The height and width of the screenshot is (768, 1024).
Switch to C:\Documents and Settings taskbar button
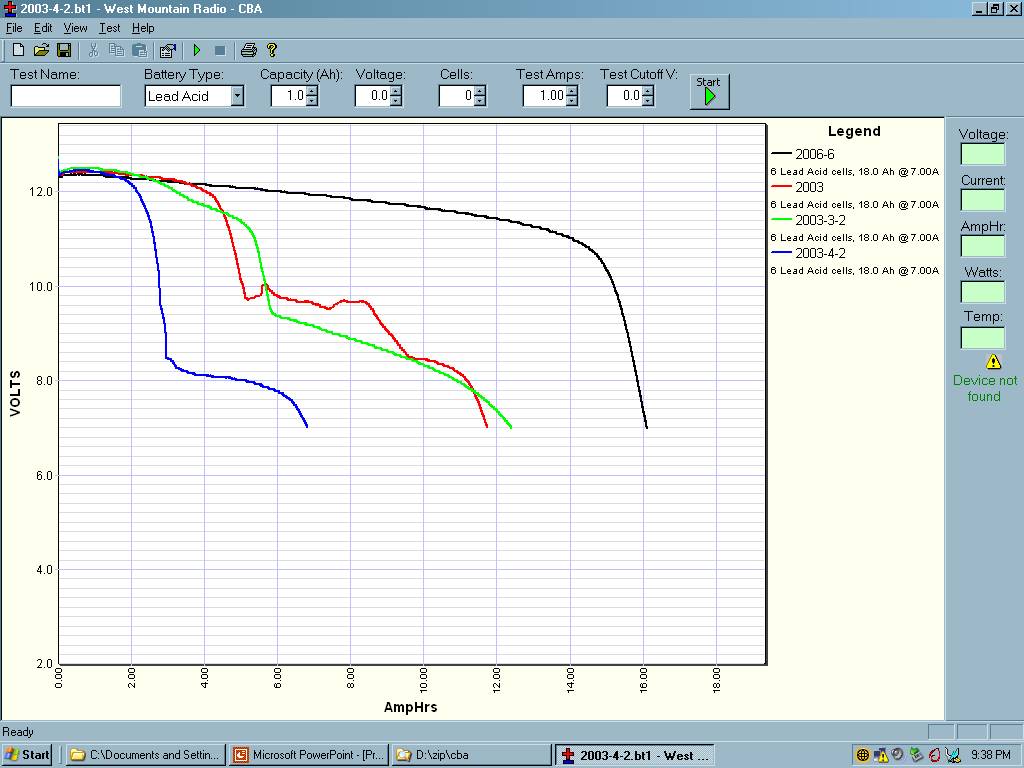pyautogui.click(x=146, y=755)
